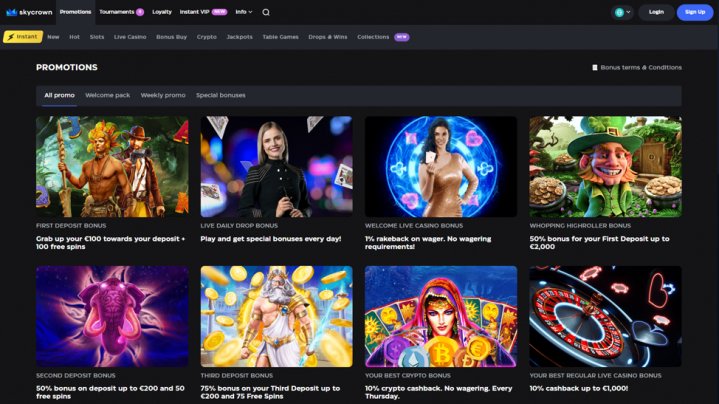Open the Special bonuses tab

pyautogui.click(x=220, y=95)
